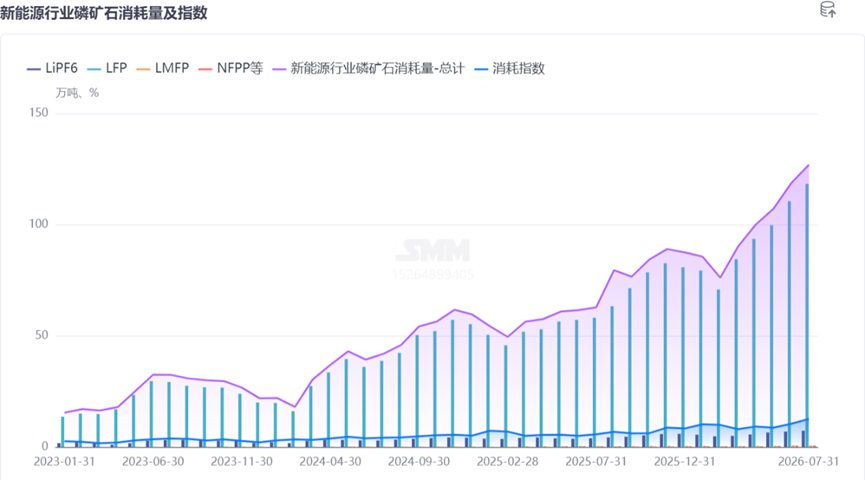This screenshot has width=865, height=480.
Task: Click the y-axis label 50
Action: pyautogui.click(x=41, y=335)
